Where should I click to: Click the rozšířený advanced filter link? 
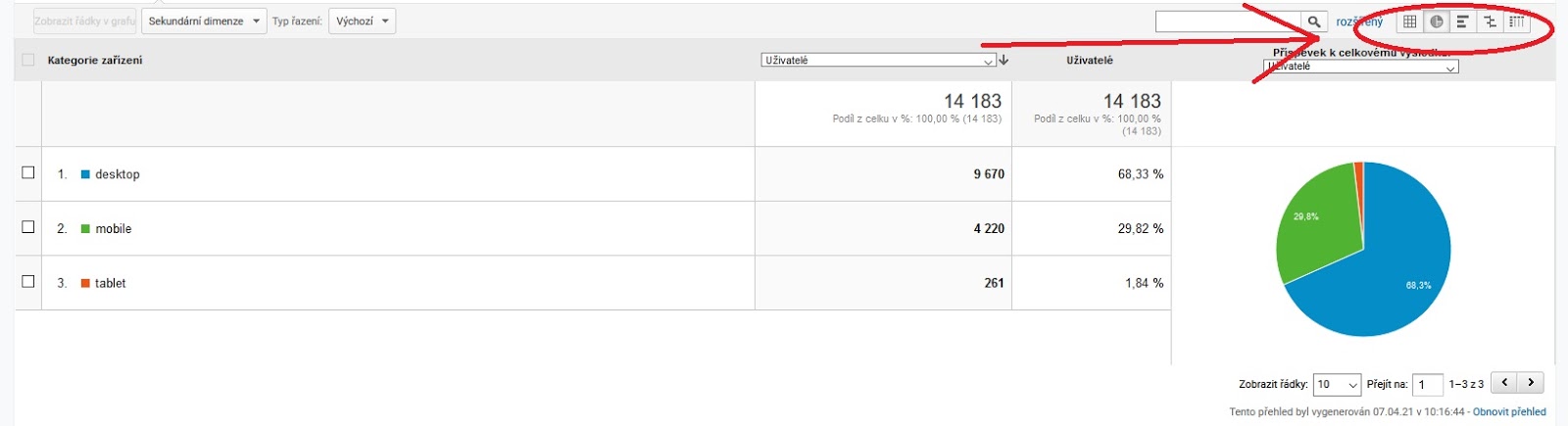[x=1359, y=22]
